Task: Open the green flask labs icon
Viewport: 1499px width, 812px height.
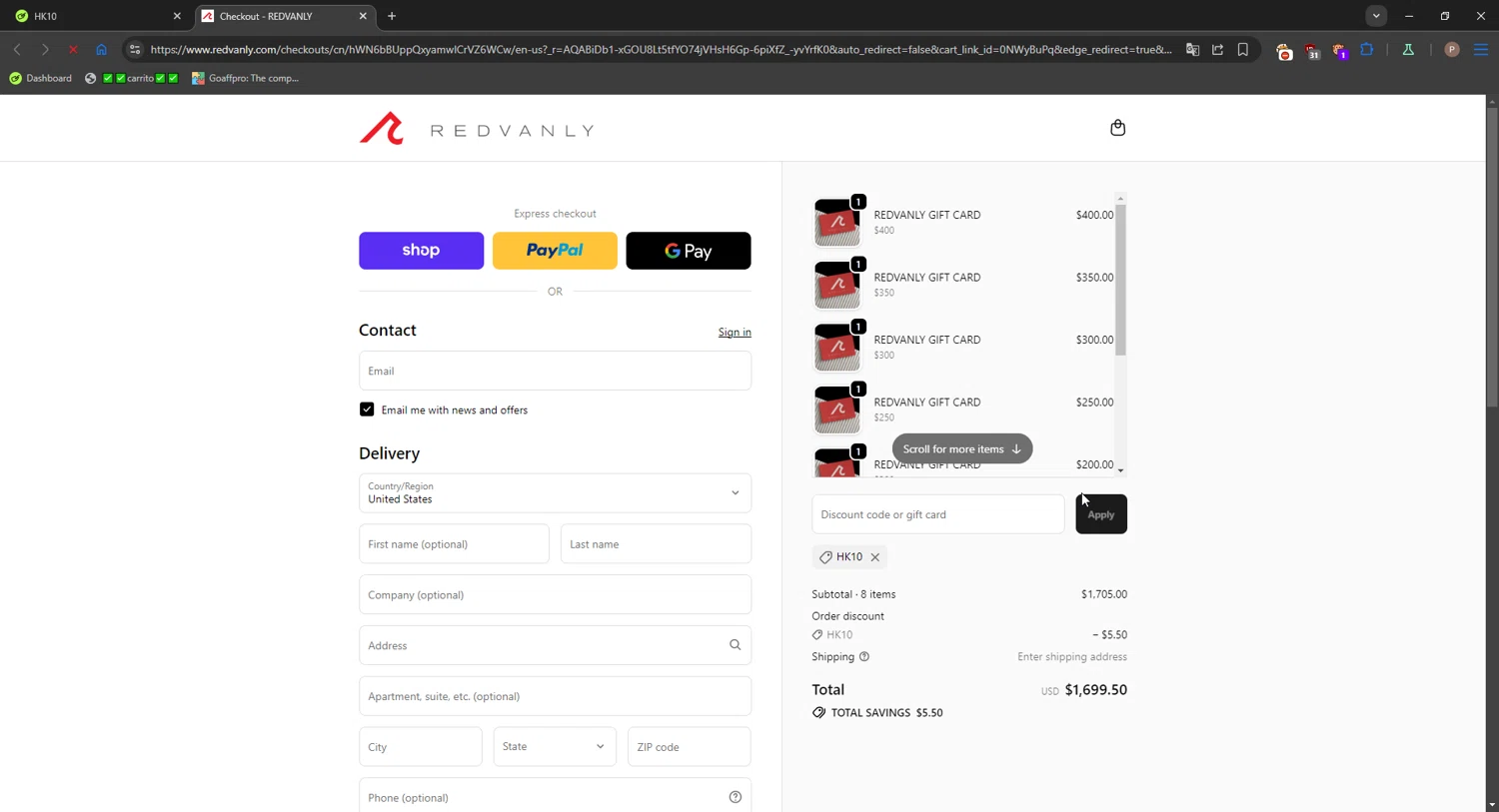Action: tap(1408, 49)
